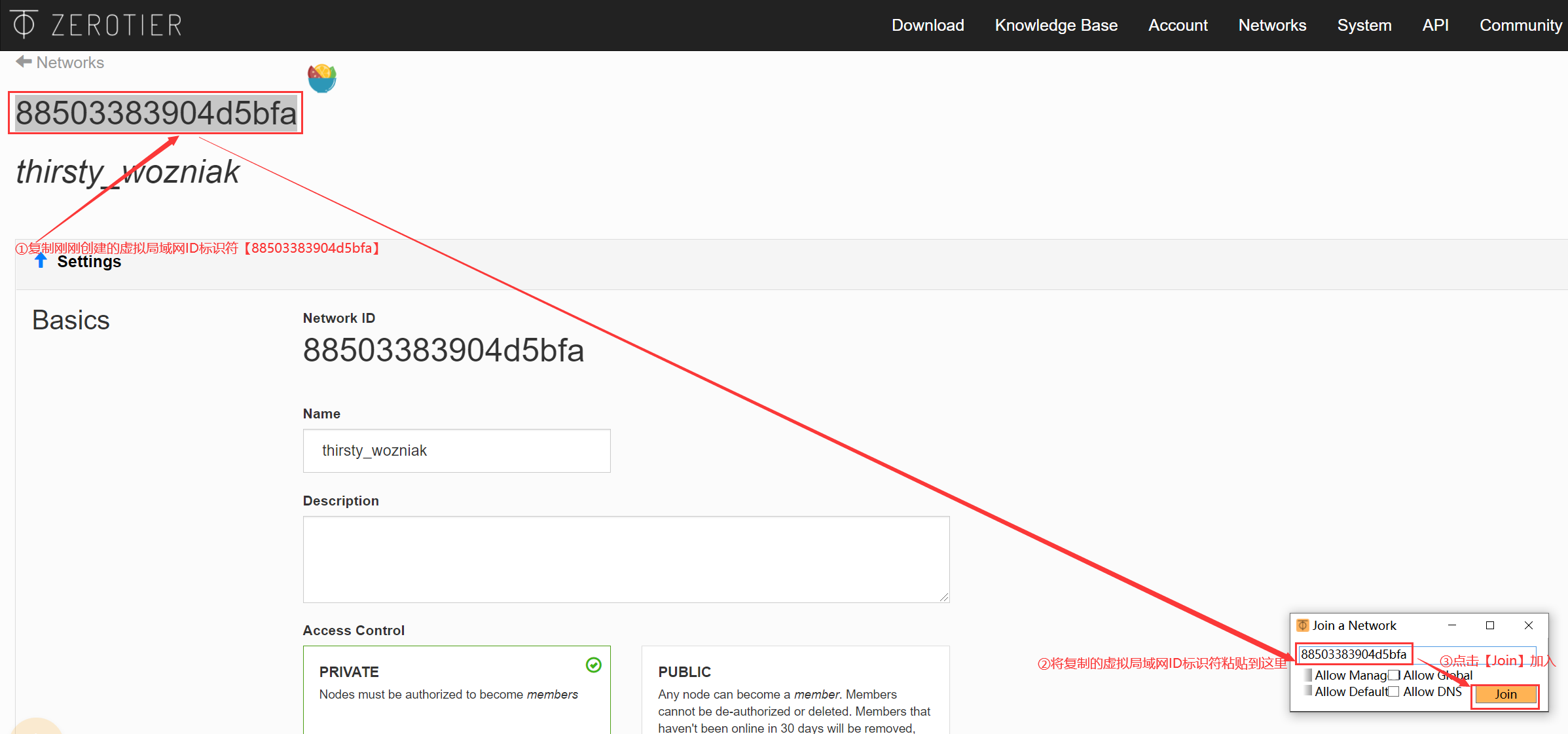
Task: Select the PUBLIC access control option
Action: tap(795, 689)
